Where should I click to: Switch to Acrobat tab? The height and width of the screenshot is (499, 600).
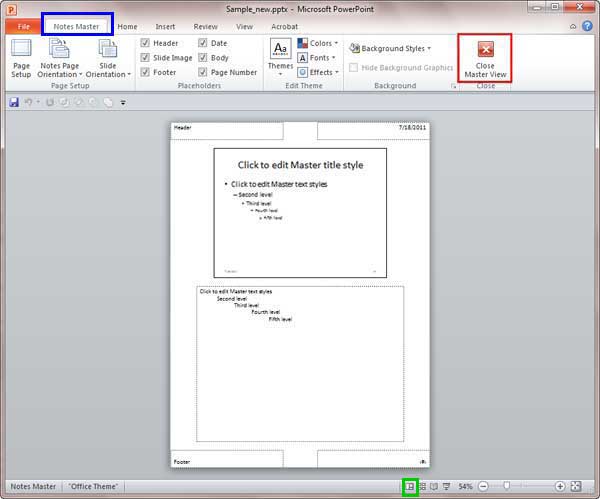(x=284, y=26)
